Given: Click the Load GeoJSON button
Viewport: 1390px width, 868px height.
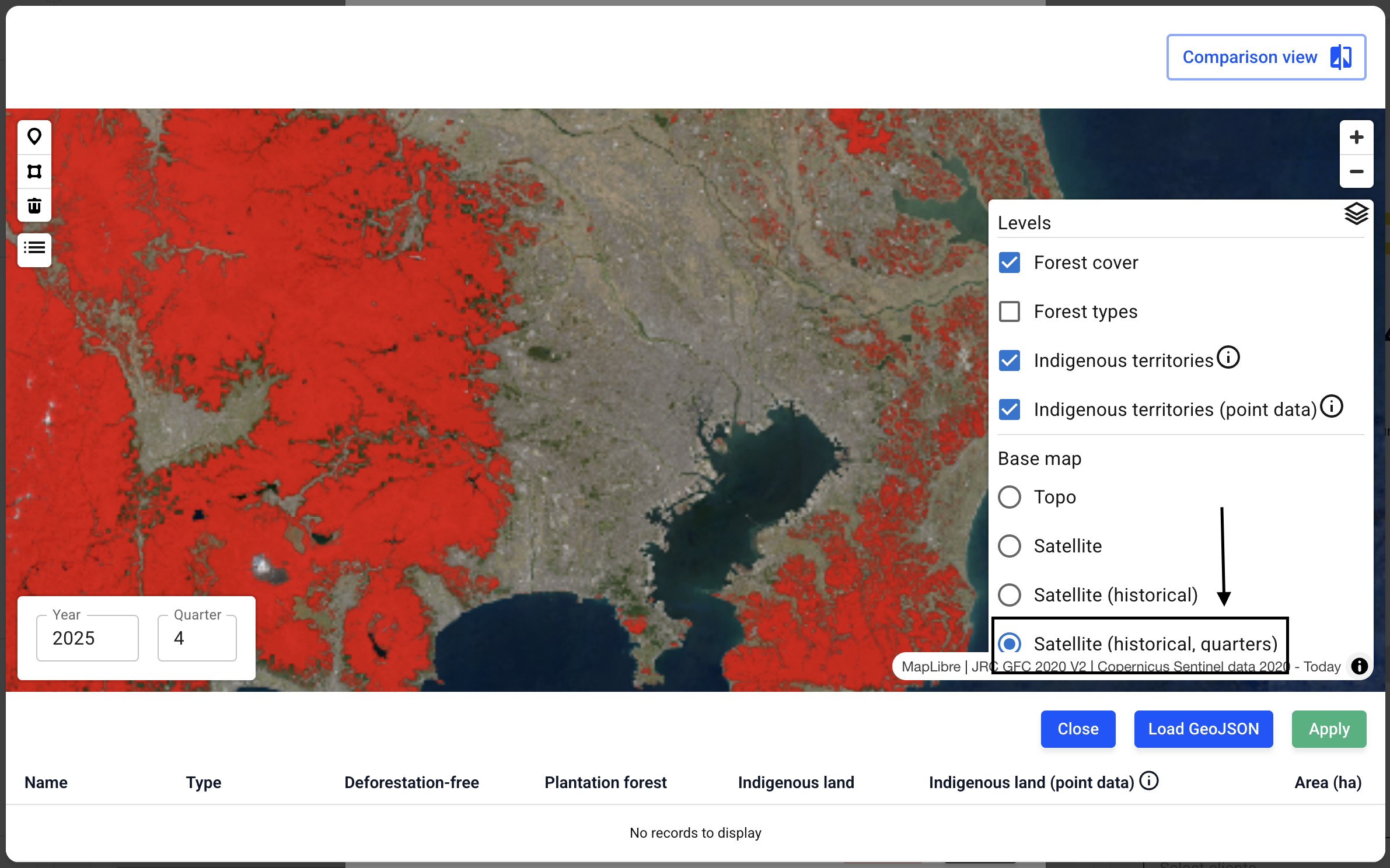Looking at the screenshot, I should tap(1203, 729).
